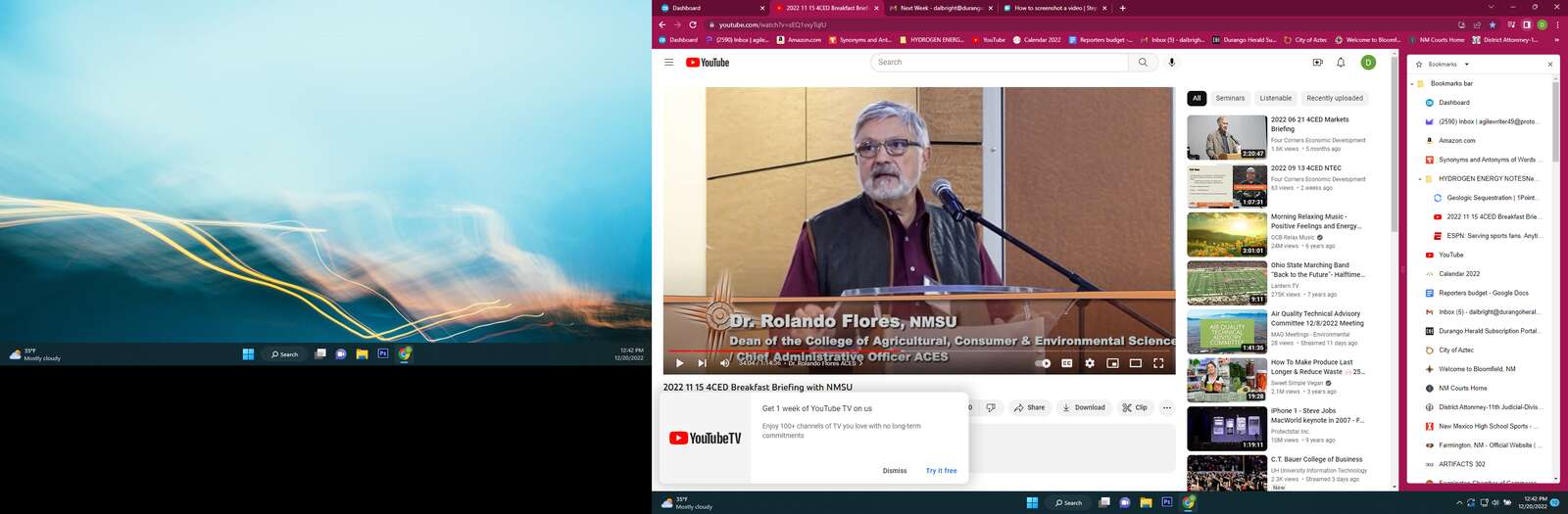Go back using Chrome's back arrow
Screen dimensions: 1568x514
click(x=661, y=24)
